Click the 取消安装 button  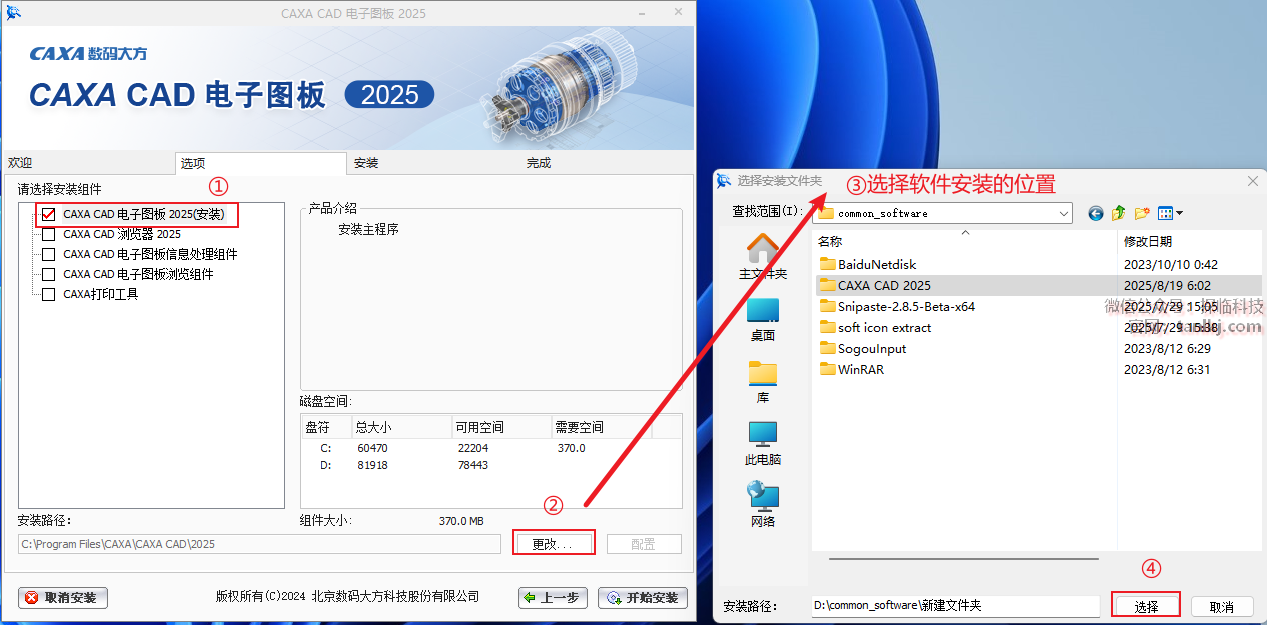[63, 598]
